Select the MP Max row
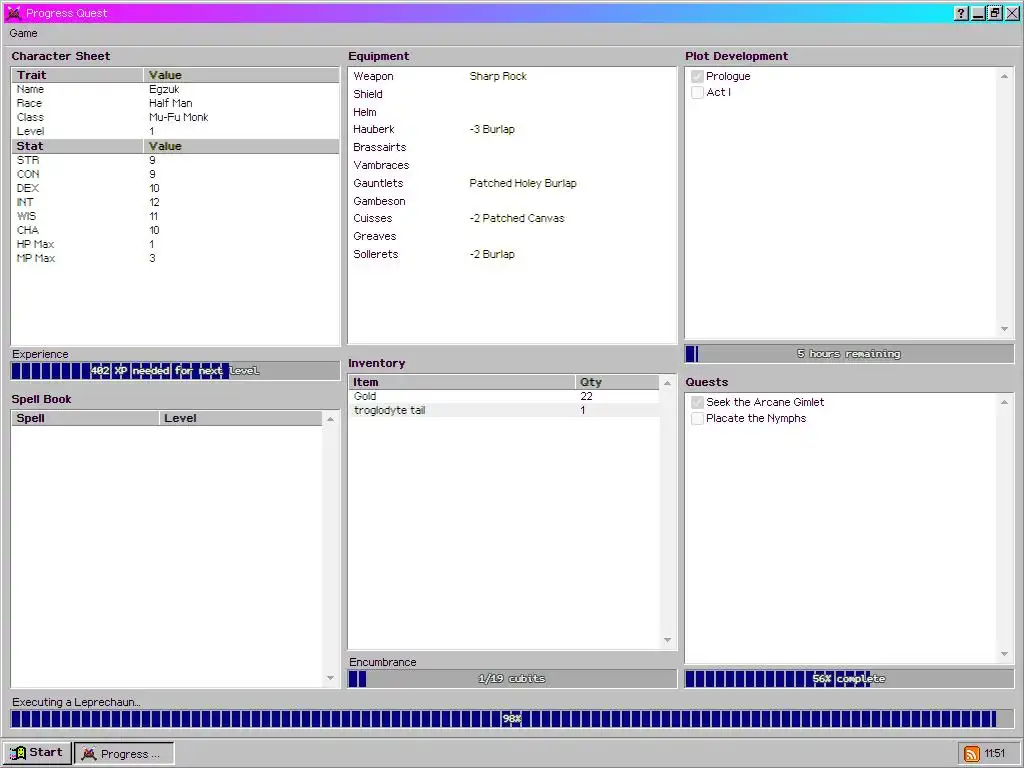This screenshot has width=1024, height=768. pos(175,259)
